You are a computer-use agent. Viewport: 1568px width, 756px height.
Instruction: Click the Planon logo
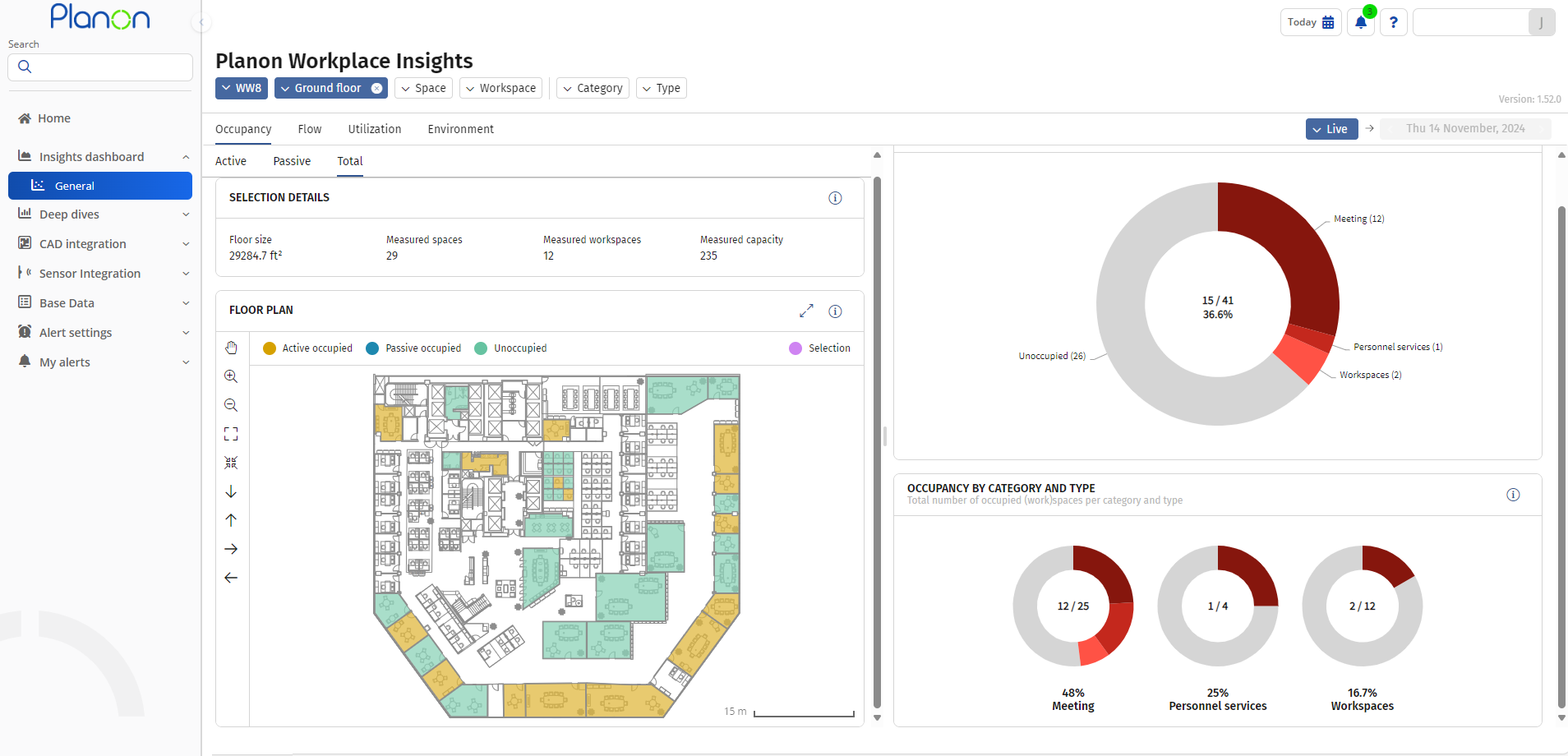(99, 16)
